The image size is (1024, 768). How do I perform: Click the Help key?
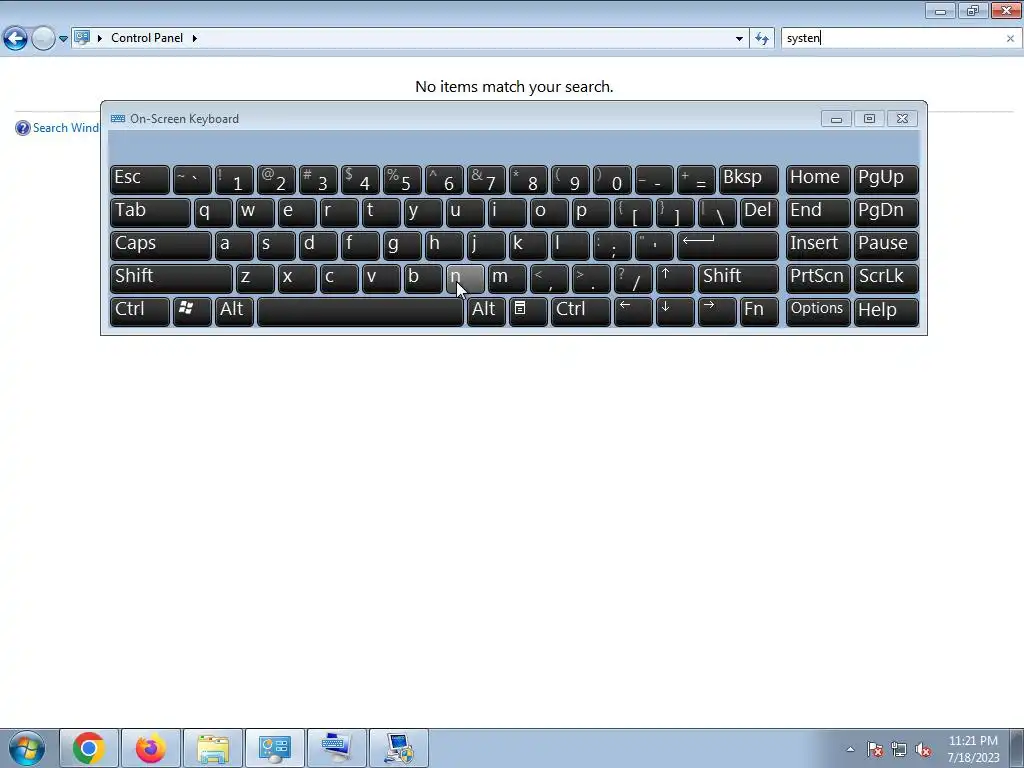(886, 312)
